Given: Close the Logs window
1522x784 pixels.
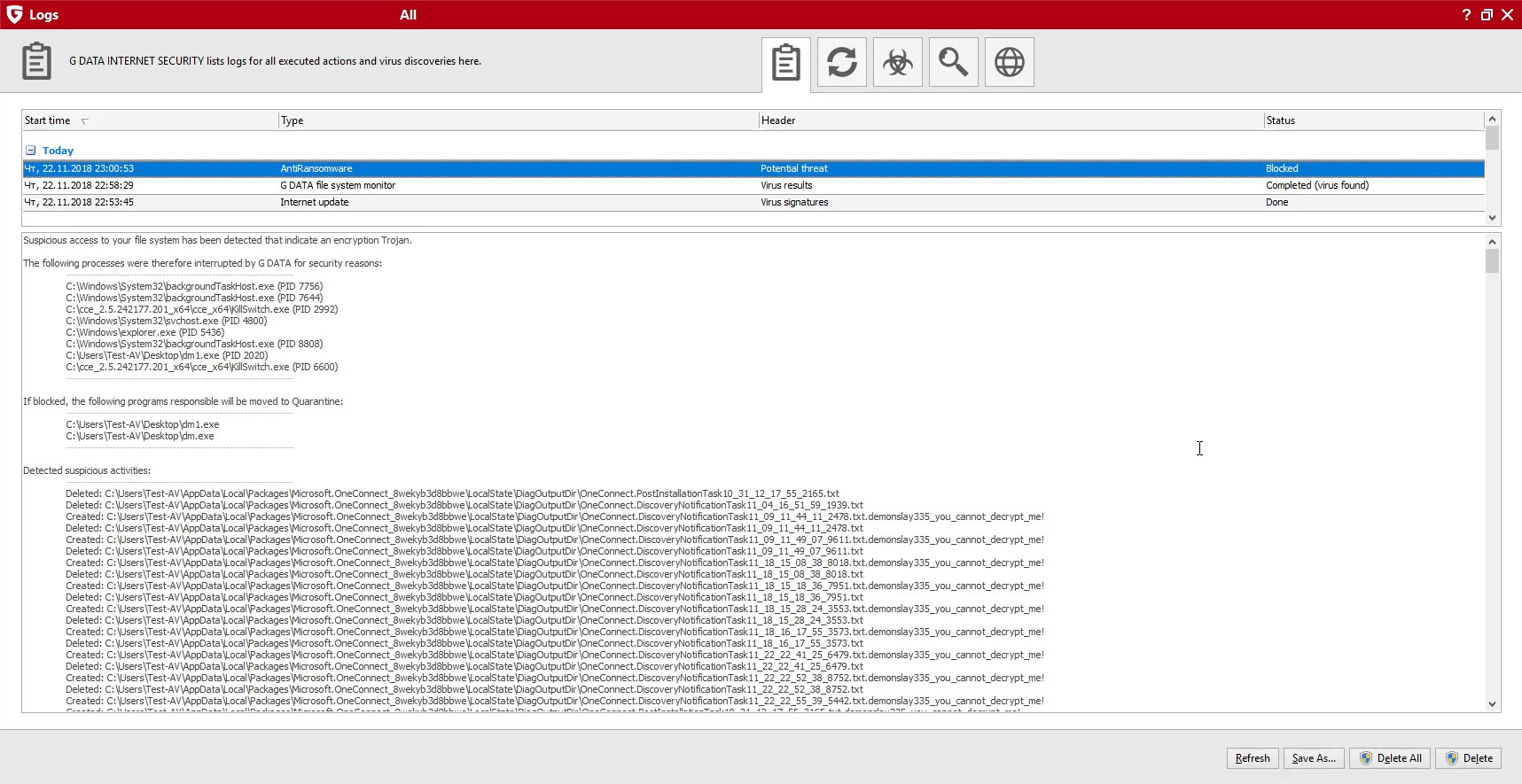Looking at the screenshot, I should pos(1508,15).
